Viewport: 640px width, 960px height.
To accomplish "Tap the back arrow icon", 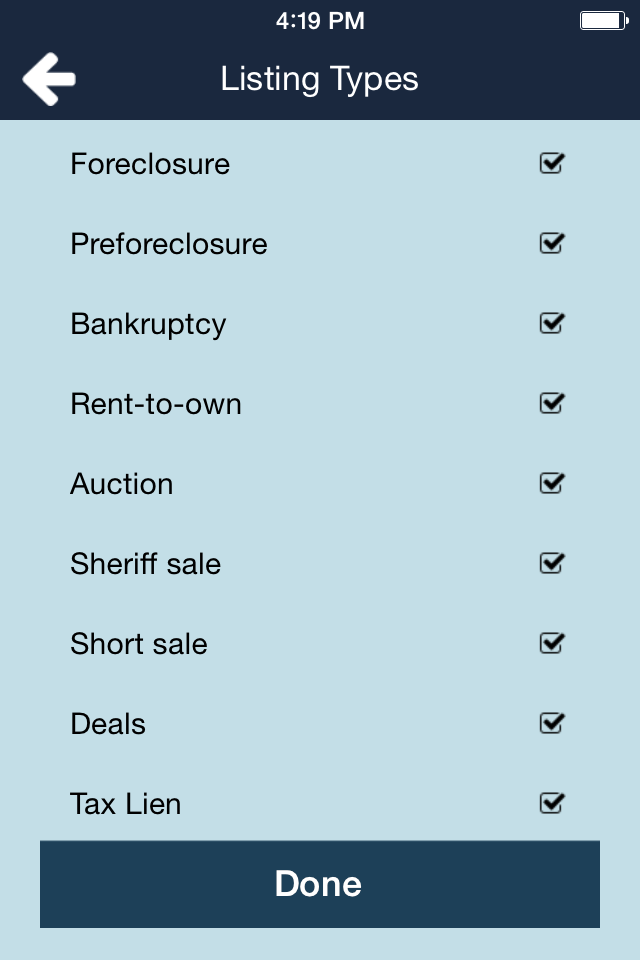I will 49,79.
